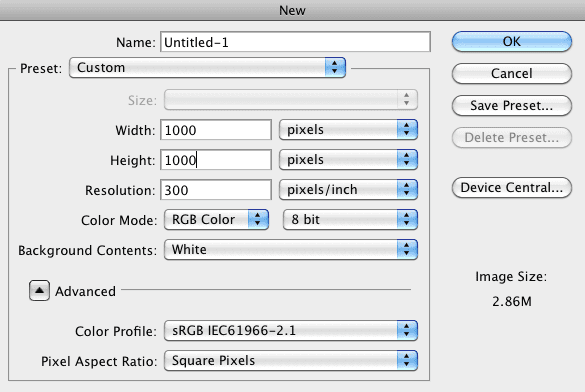Open the Width units pixels dropdown
Viewport: 585px width, 392px height.
pos(348,130)
